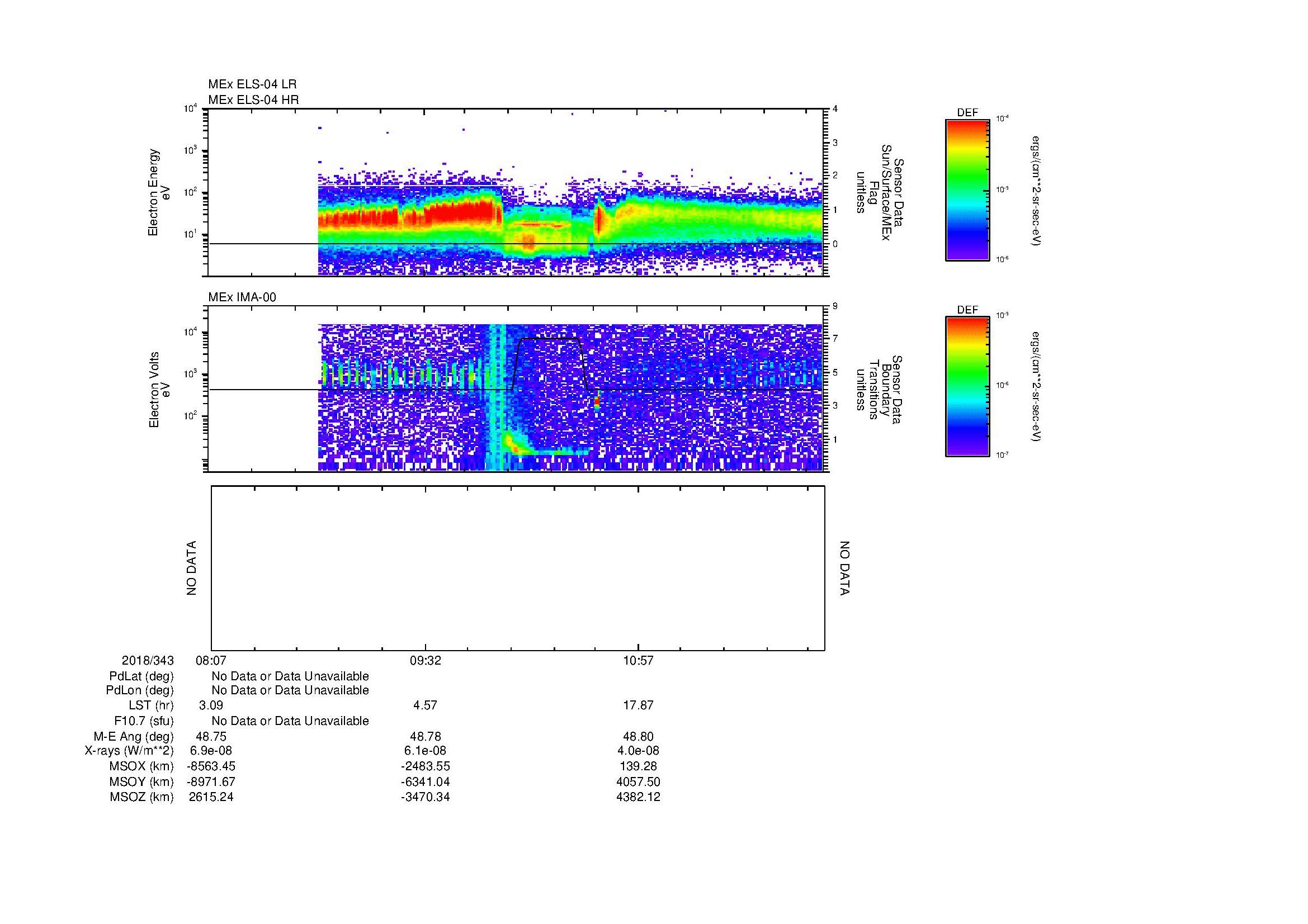The image size is (1308, 924).
Task: Click the LST value 4.57
Action: pos(425,705)
